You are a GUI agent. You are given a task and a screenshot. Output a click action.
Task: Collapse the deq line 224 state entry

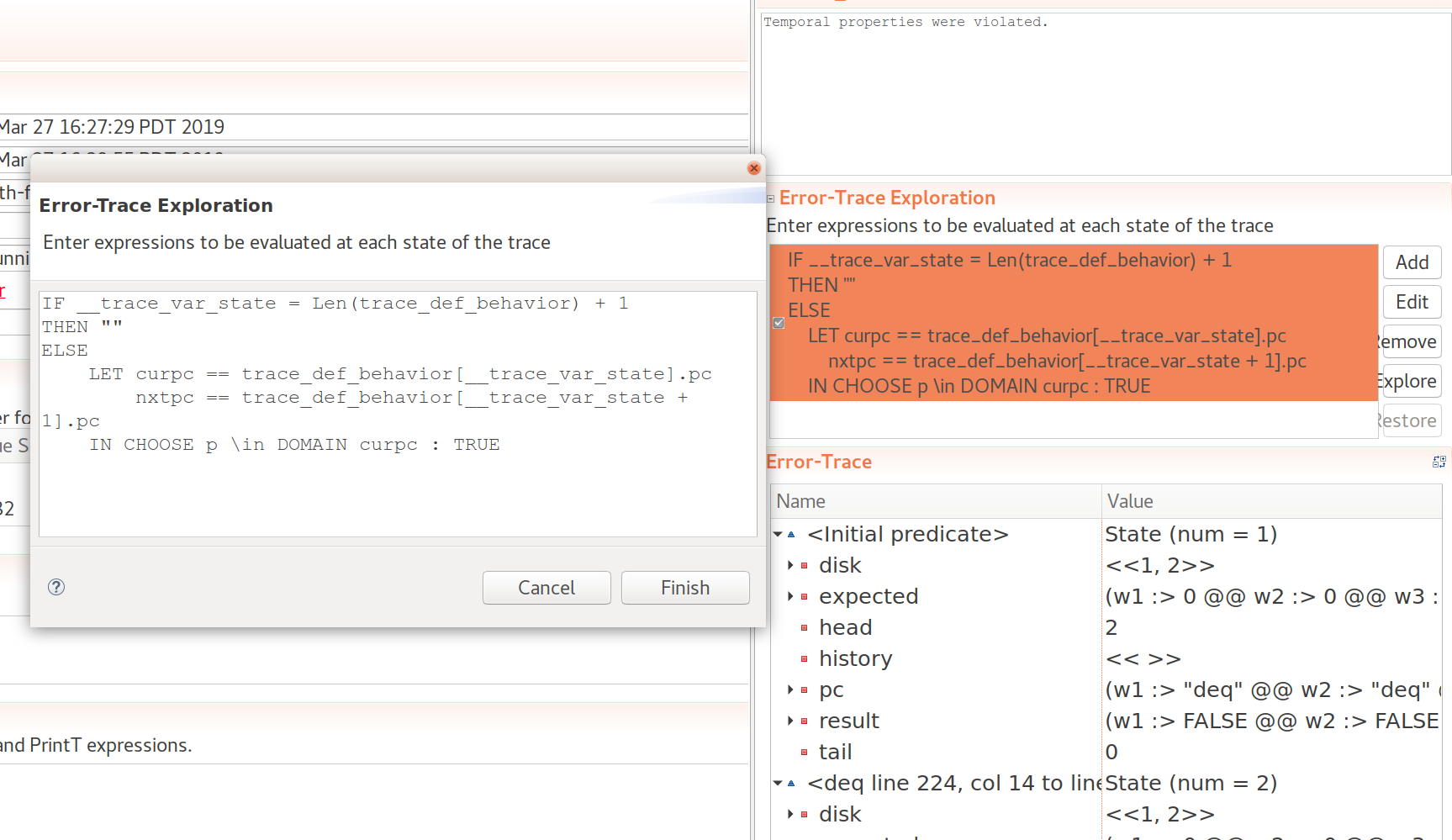click(777, 783)
